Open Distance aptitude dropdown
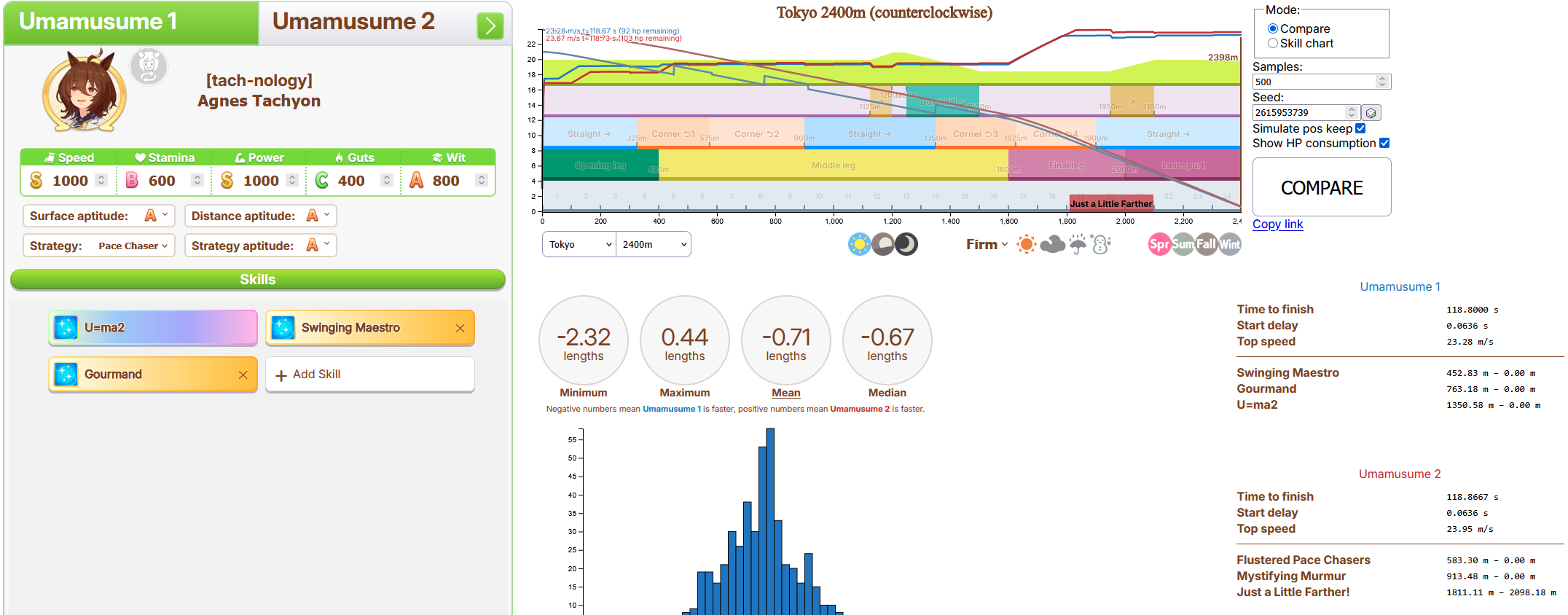The width and height of the screenshot is (1568, 615). pyautogui.click(x=261, y=216)
